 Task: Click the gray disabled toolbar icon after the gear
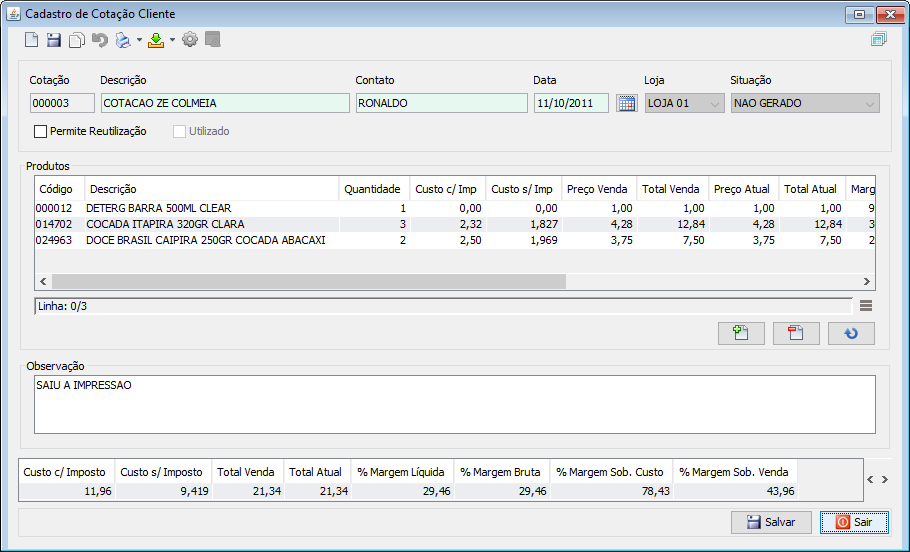(x=212, y=39)
